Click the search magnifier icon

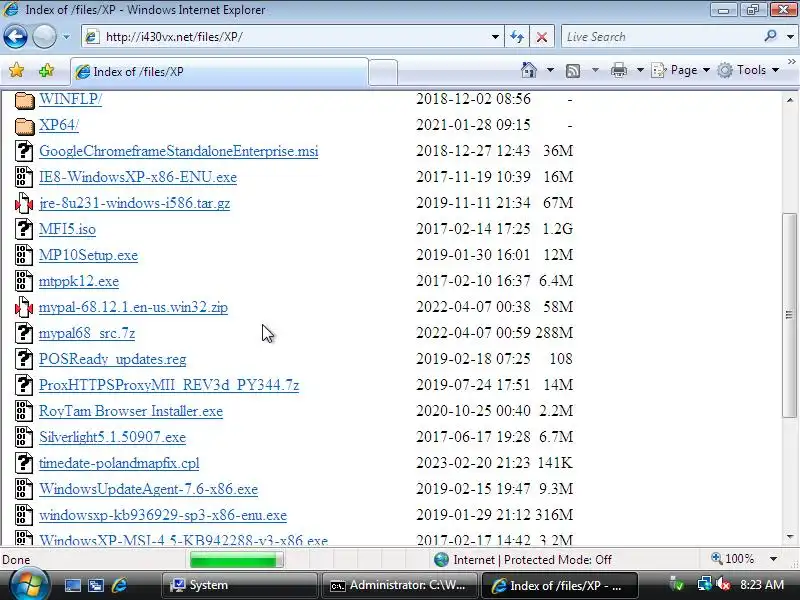tap(770, 36)
